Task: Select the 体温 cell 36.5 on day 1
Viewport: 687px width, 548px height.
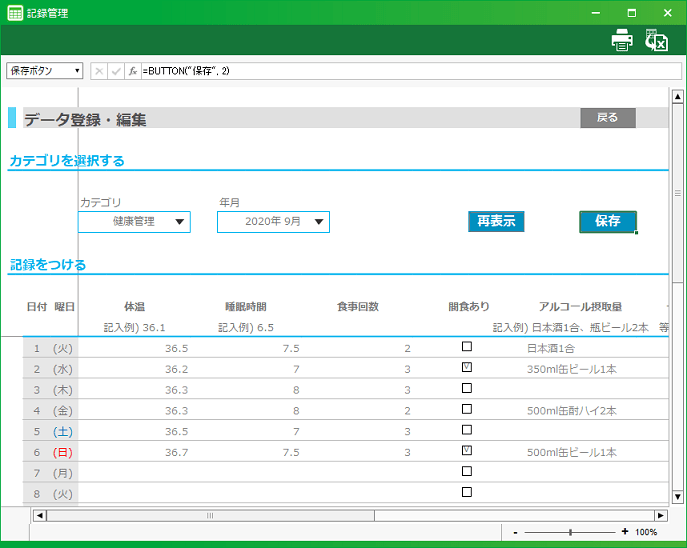Action: [x=134, y=348]
